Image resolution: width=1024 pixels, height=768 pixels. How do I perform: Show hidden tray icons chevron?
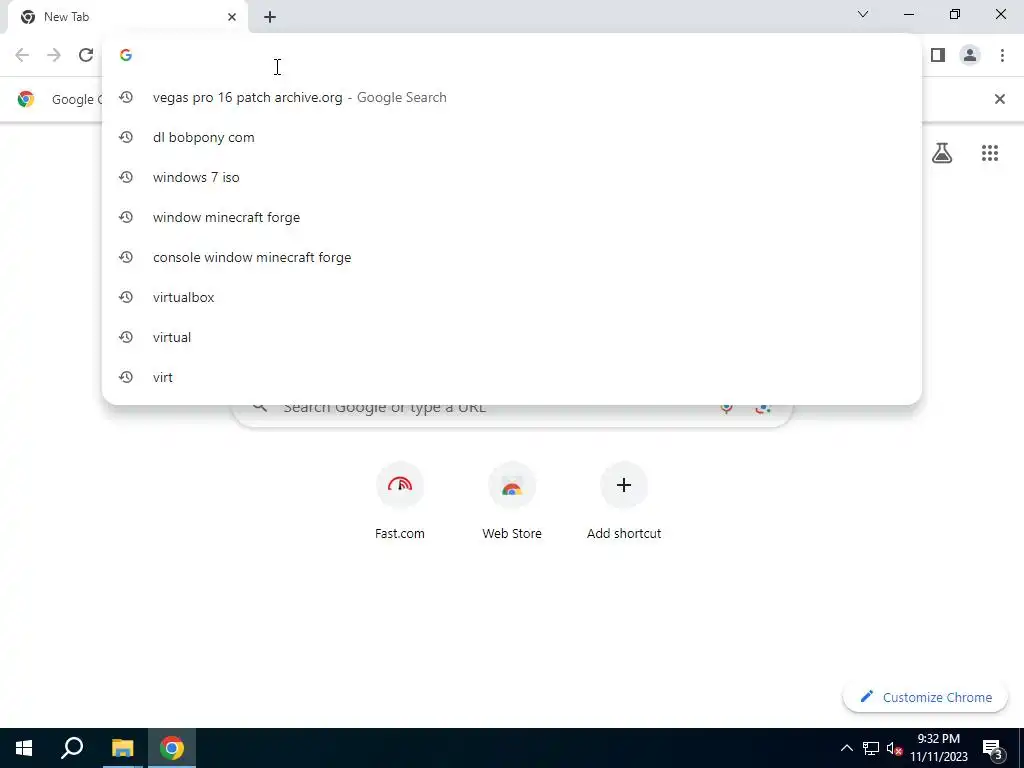point(846,748)
